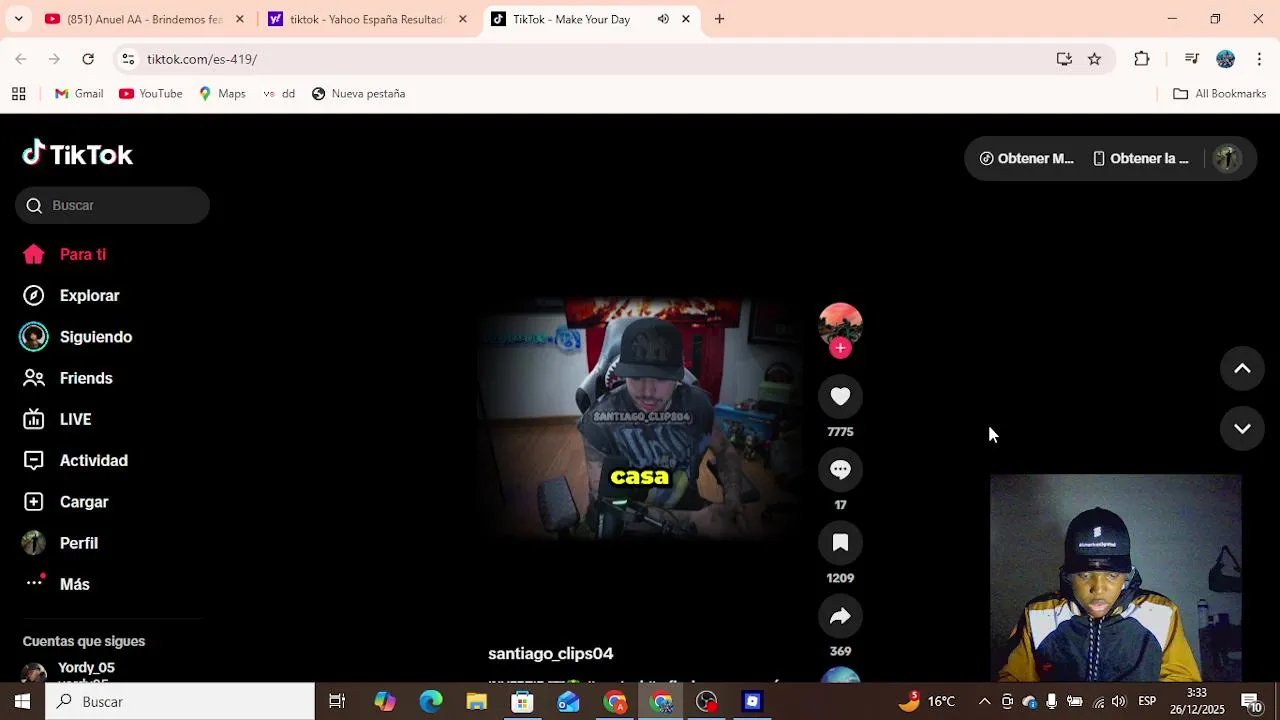Open the All Bookmarks folder
Viewport: 1280px width, 720px height.
[1219, 94]
